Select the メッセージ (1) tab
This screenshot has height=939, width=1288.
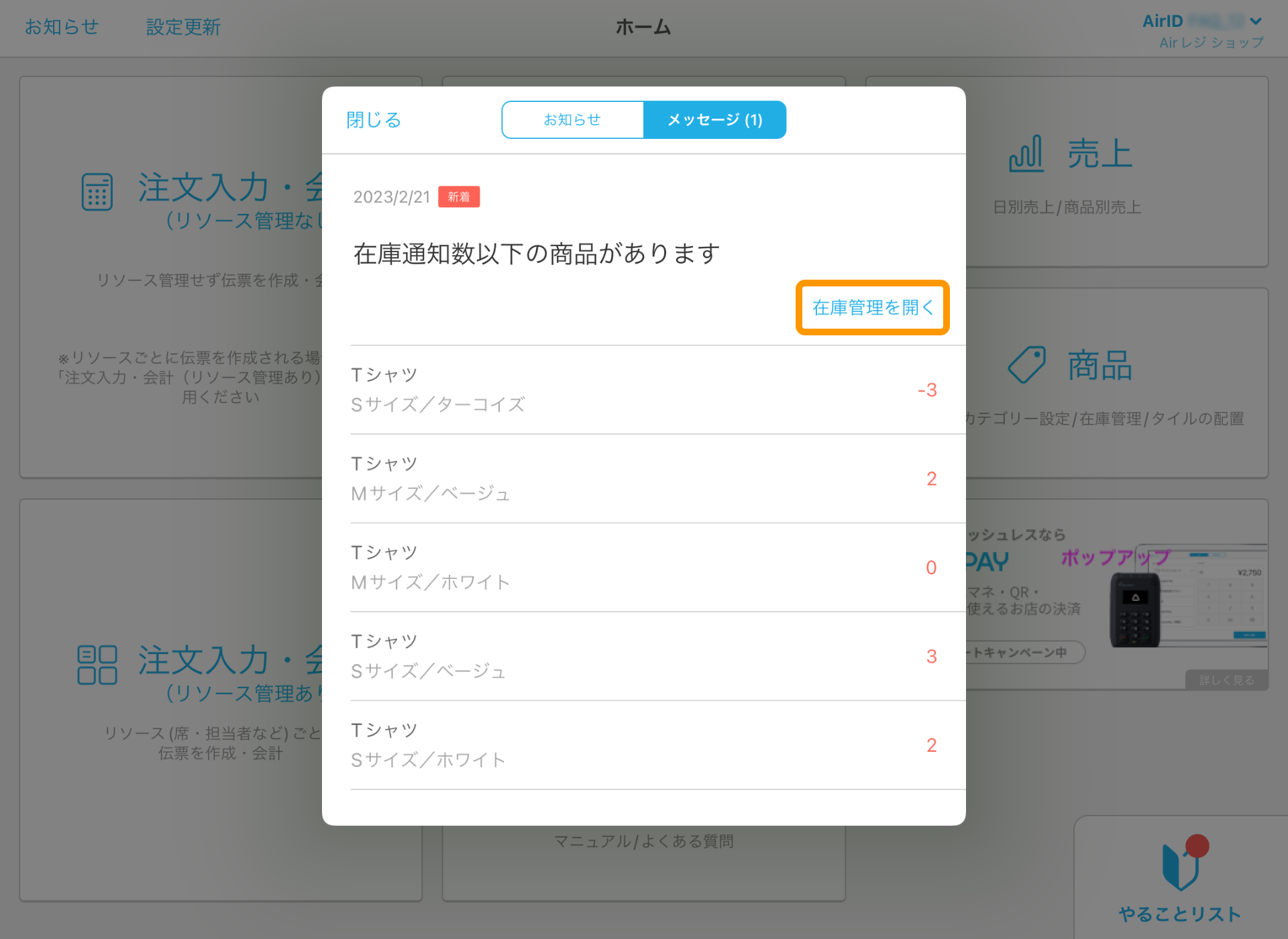[714, 120]
